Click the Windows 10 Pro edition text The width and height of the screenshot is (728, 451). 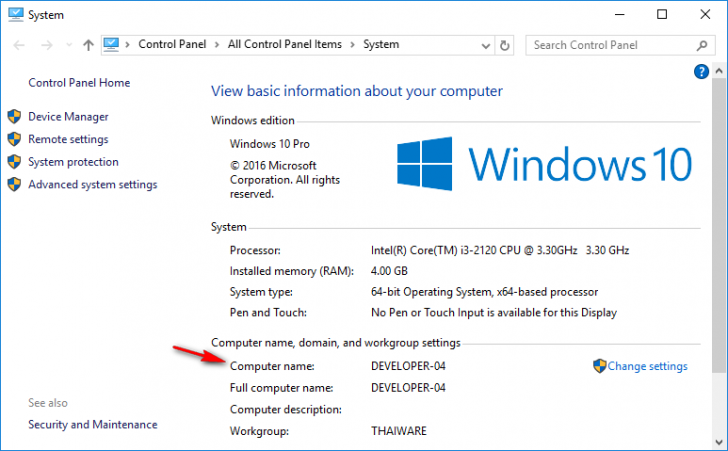pos(270,144)
